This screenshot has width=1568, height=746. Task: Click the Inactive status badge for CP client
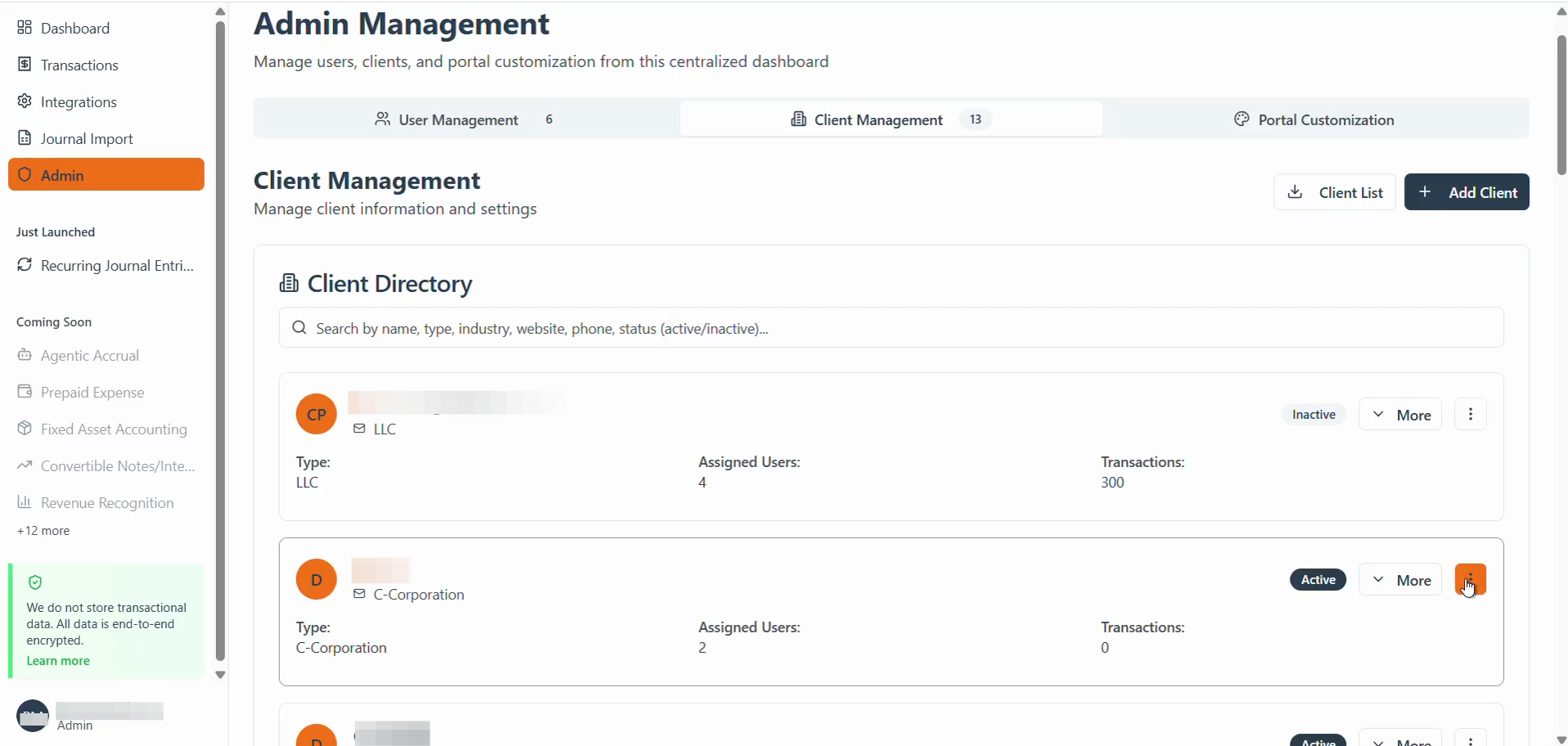click(x=1313, y=415)
